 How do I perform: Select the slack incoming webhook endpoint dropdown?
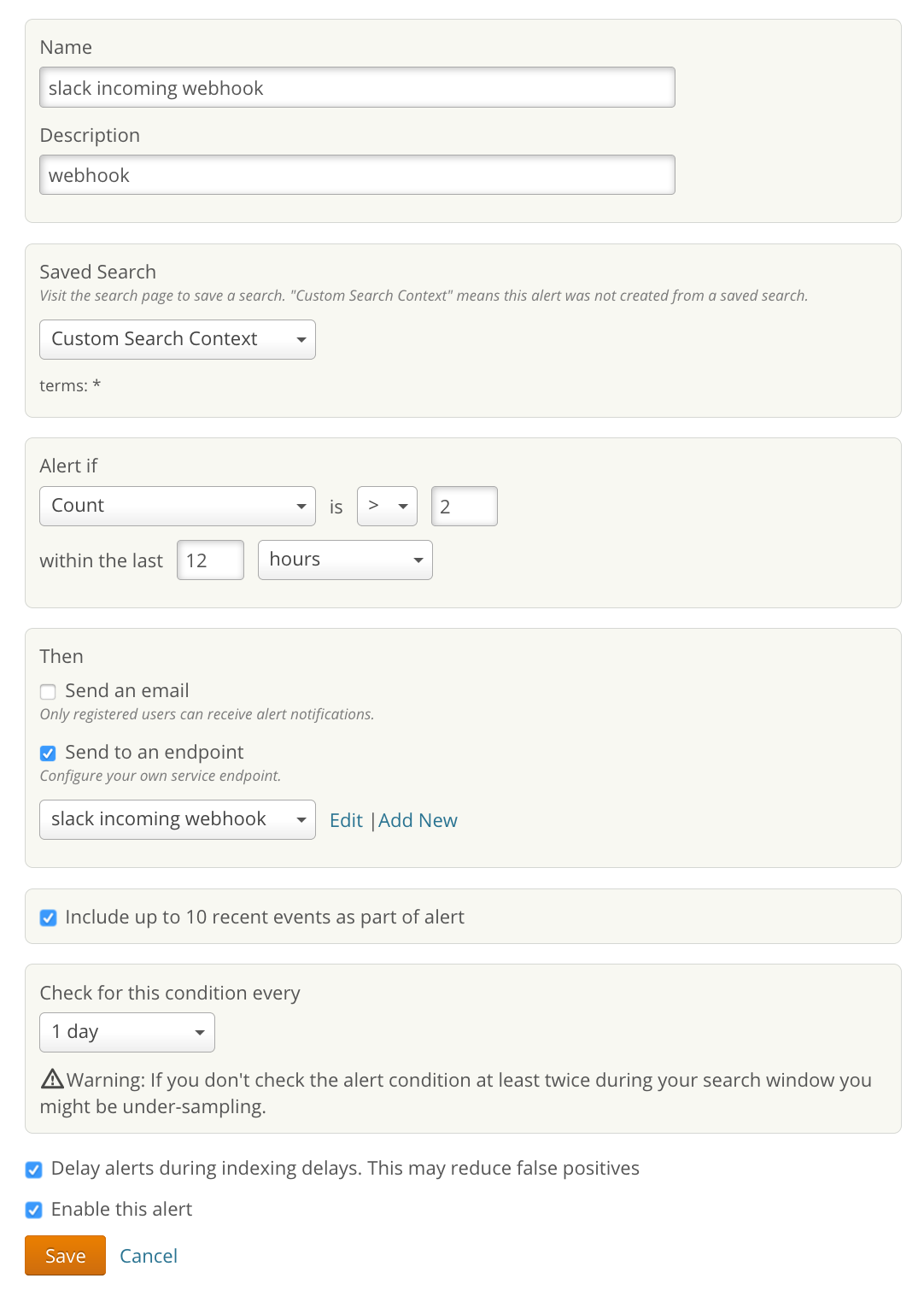(178, 820)
